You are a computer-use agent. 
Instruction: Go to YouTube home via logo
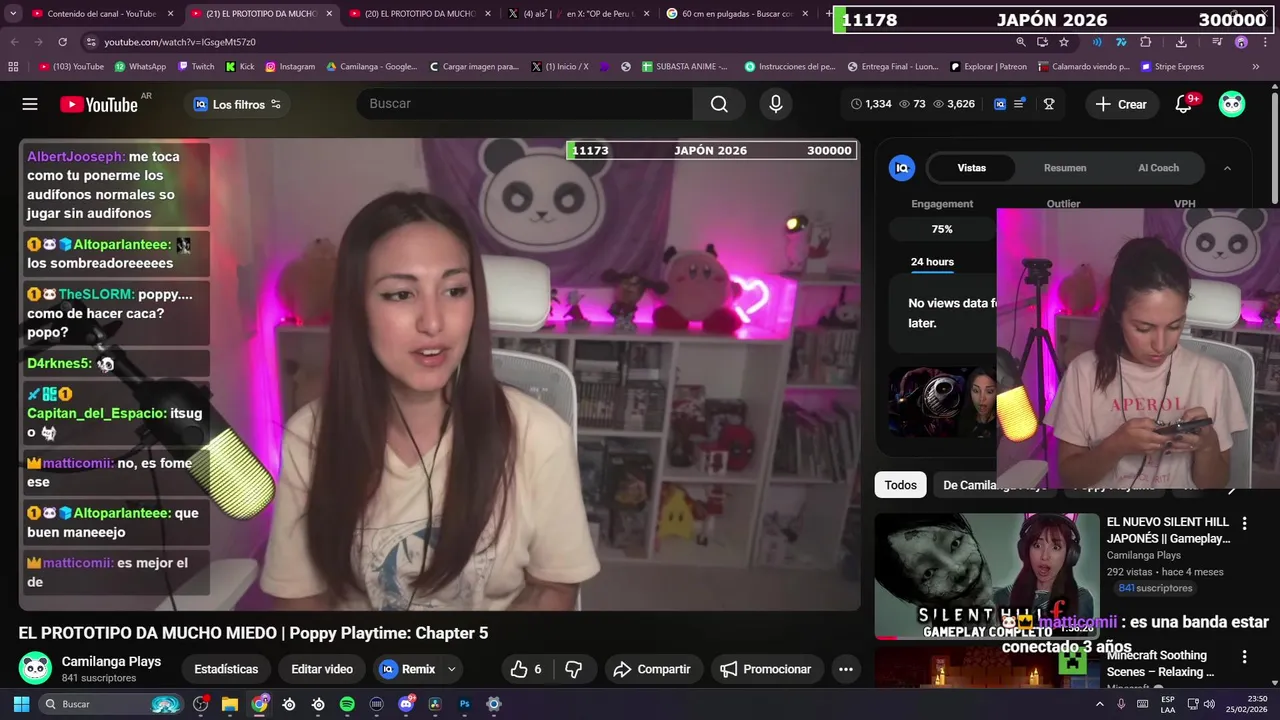click(x=98, y=104)
